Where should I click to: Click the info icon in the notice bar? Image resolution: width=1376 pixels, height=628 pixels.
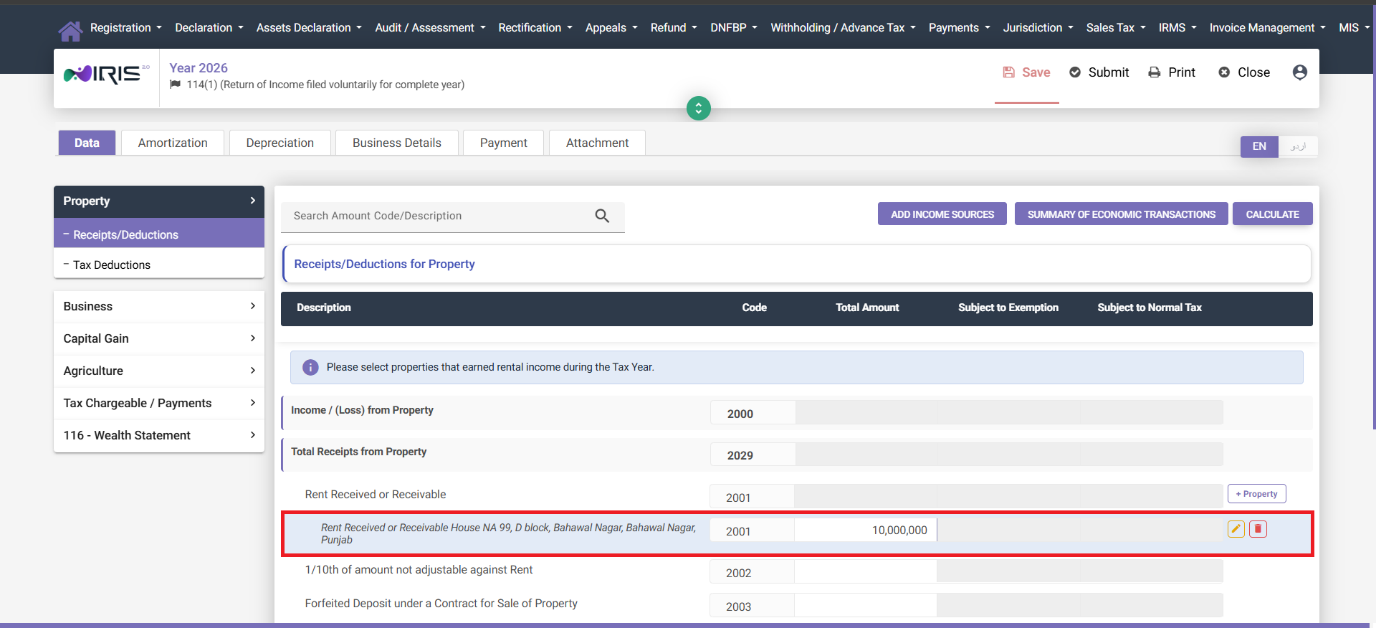coord(310,367)
